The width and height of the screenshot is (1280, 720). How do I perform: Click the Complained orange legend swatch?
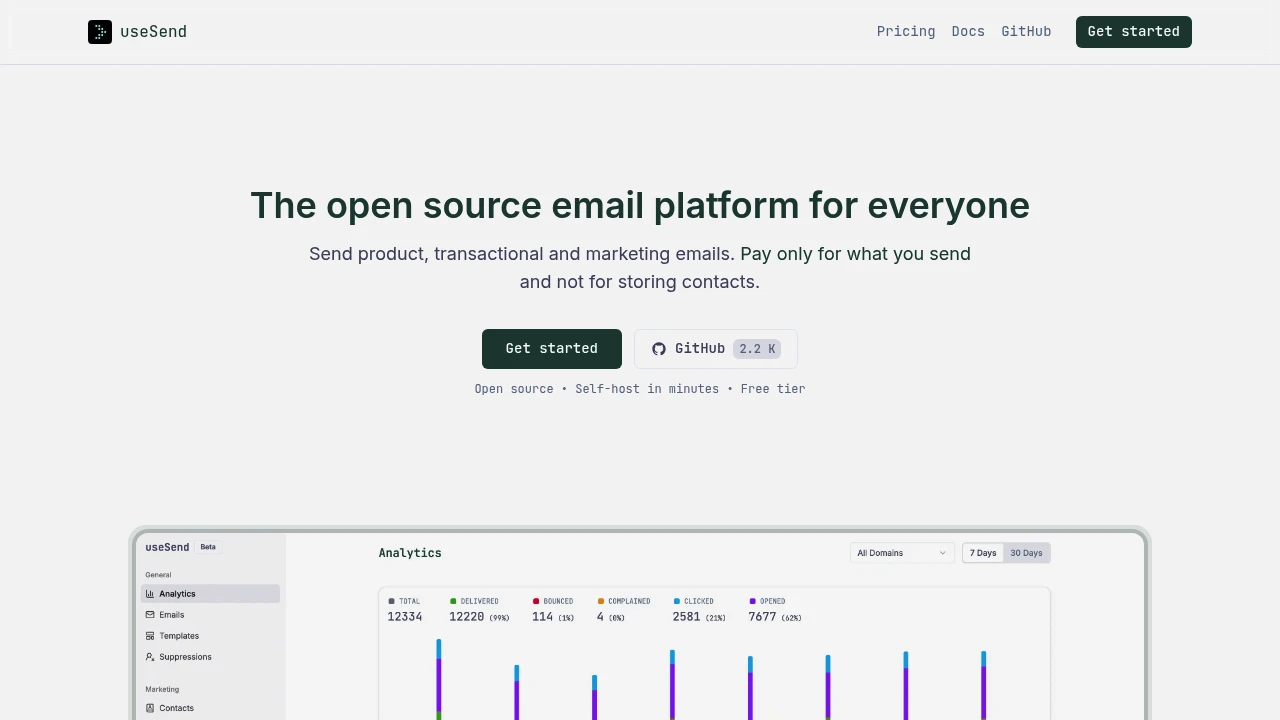click(x=601, y=601)
